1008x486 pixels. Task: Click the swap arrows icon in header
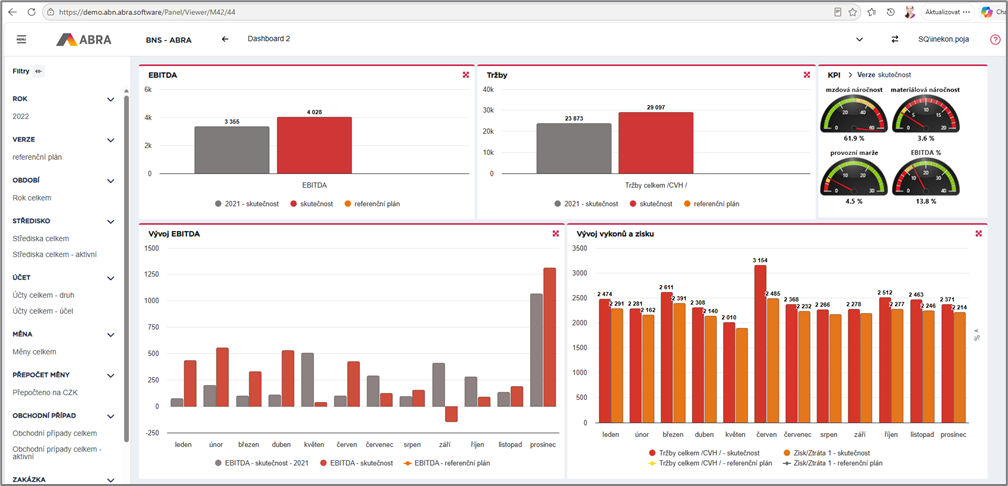895,39
